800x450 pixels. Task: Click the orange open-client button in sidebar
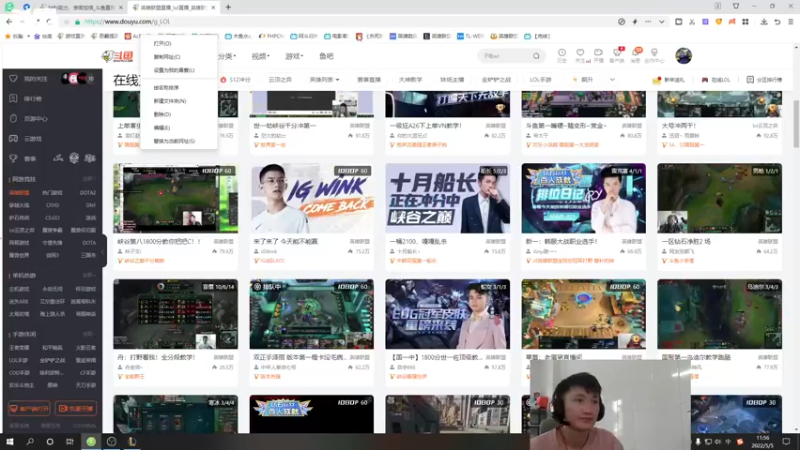pyautogui.click(x=29, y=409)
